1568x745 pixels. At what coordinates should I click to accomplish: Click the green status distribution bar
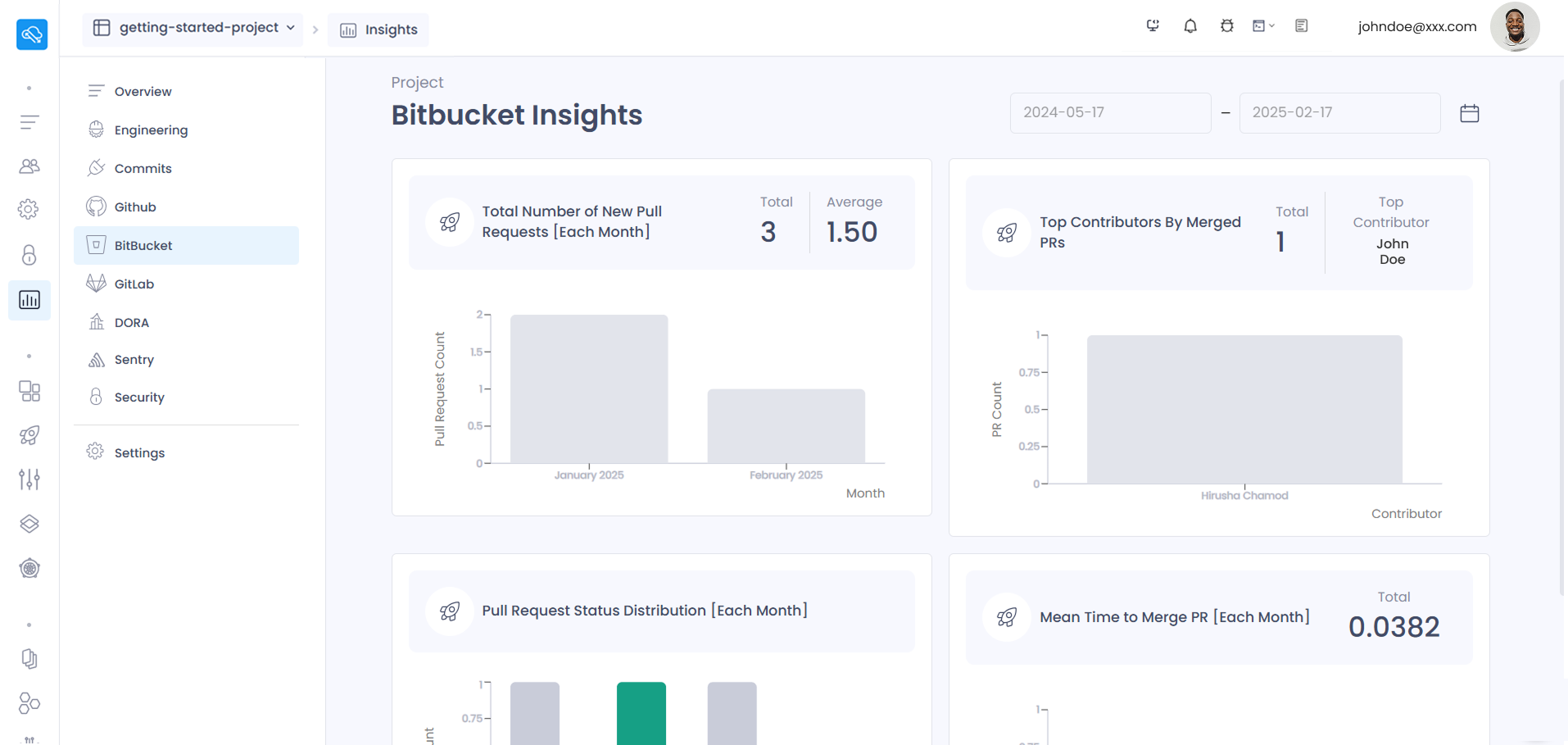coord(641,713)
